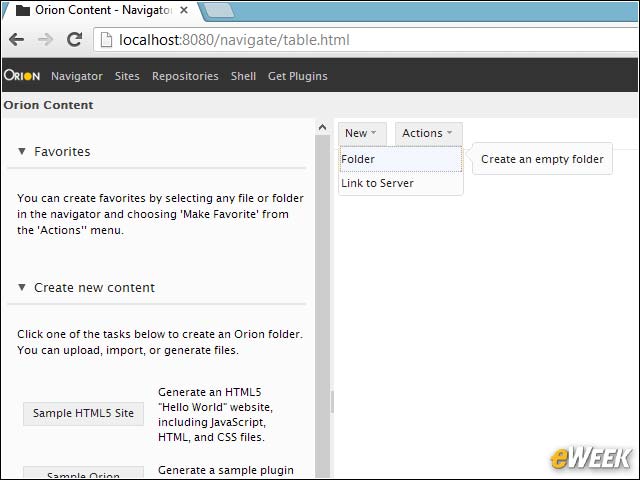Click the scroll up arrow of left pane
The width and height of the screenshot is (640, 480).
click(x=322, y=128)
